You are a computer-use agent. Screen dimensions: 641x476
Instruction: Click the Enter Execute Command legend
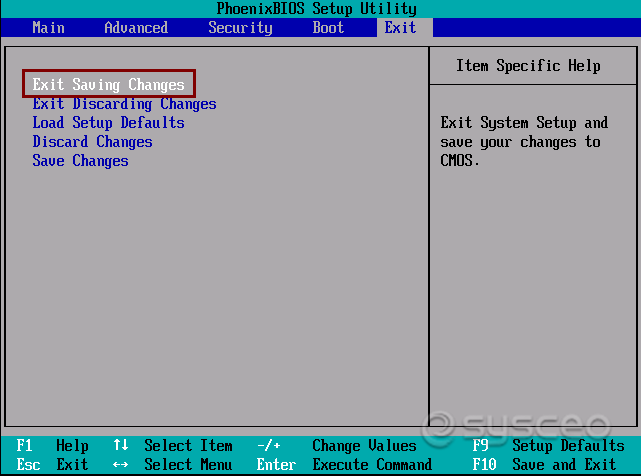click(x=344, y=465)
